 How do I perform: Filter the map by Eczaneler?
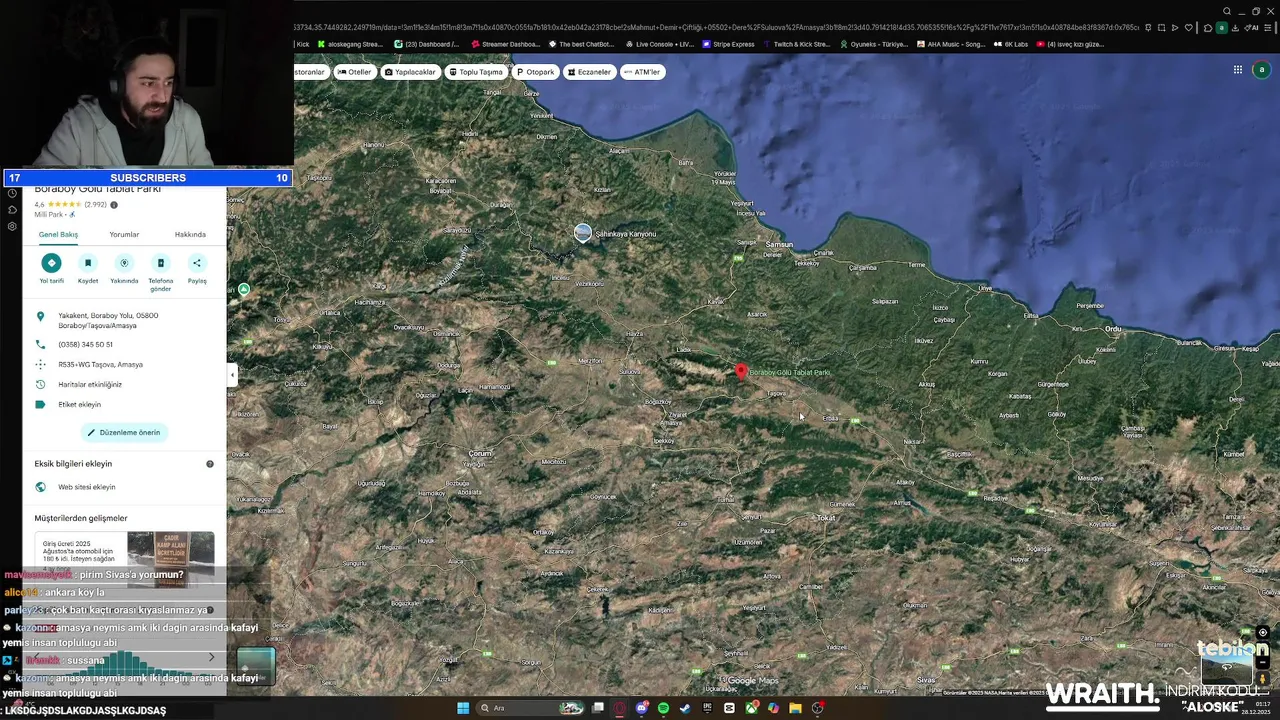[589, 72]
